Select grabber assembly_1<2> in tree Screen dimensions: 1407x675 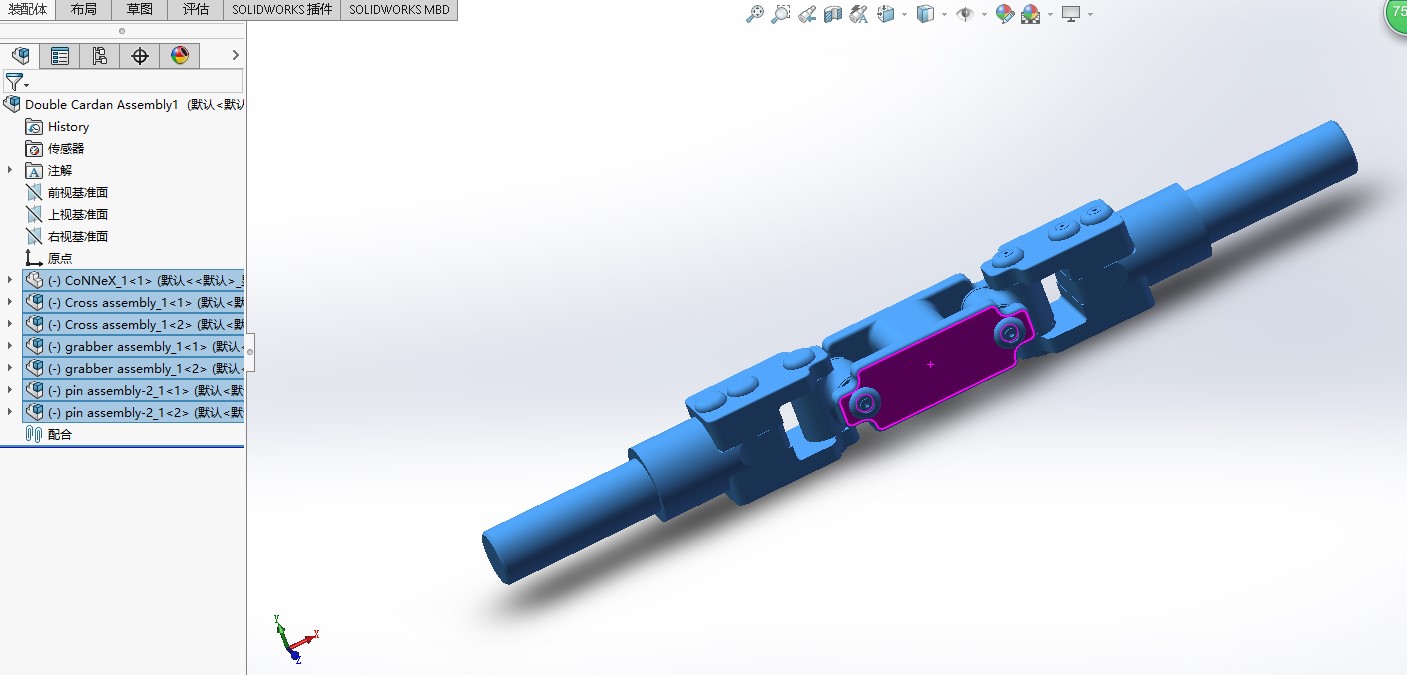(x=133, y=368)
